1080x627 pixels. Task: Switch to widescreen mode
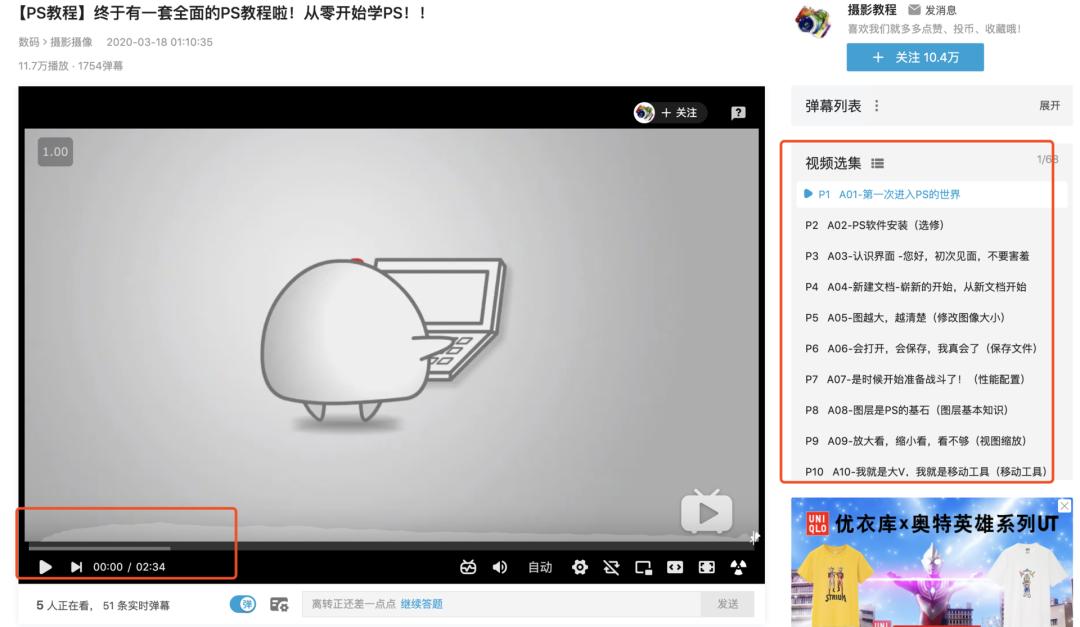point(675,567)
